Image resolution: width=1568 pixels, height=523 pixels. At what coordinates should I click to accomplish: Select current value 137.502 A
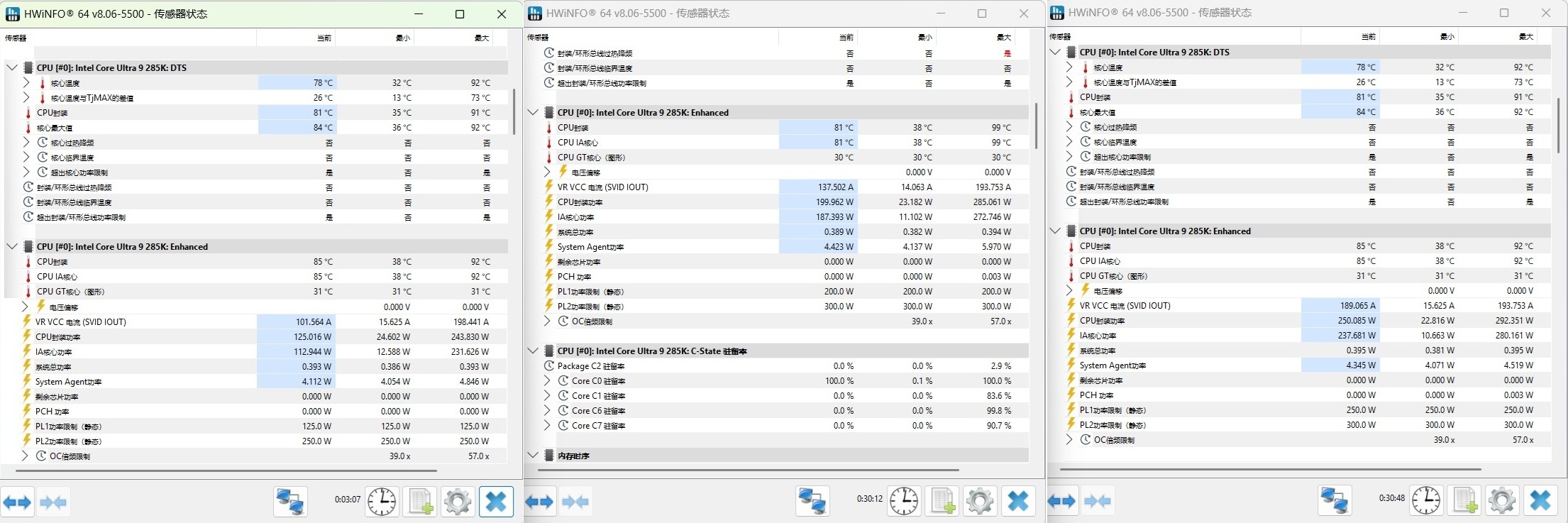click(818, 187)
